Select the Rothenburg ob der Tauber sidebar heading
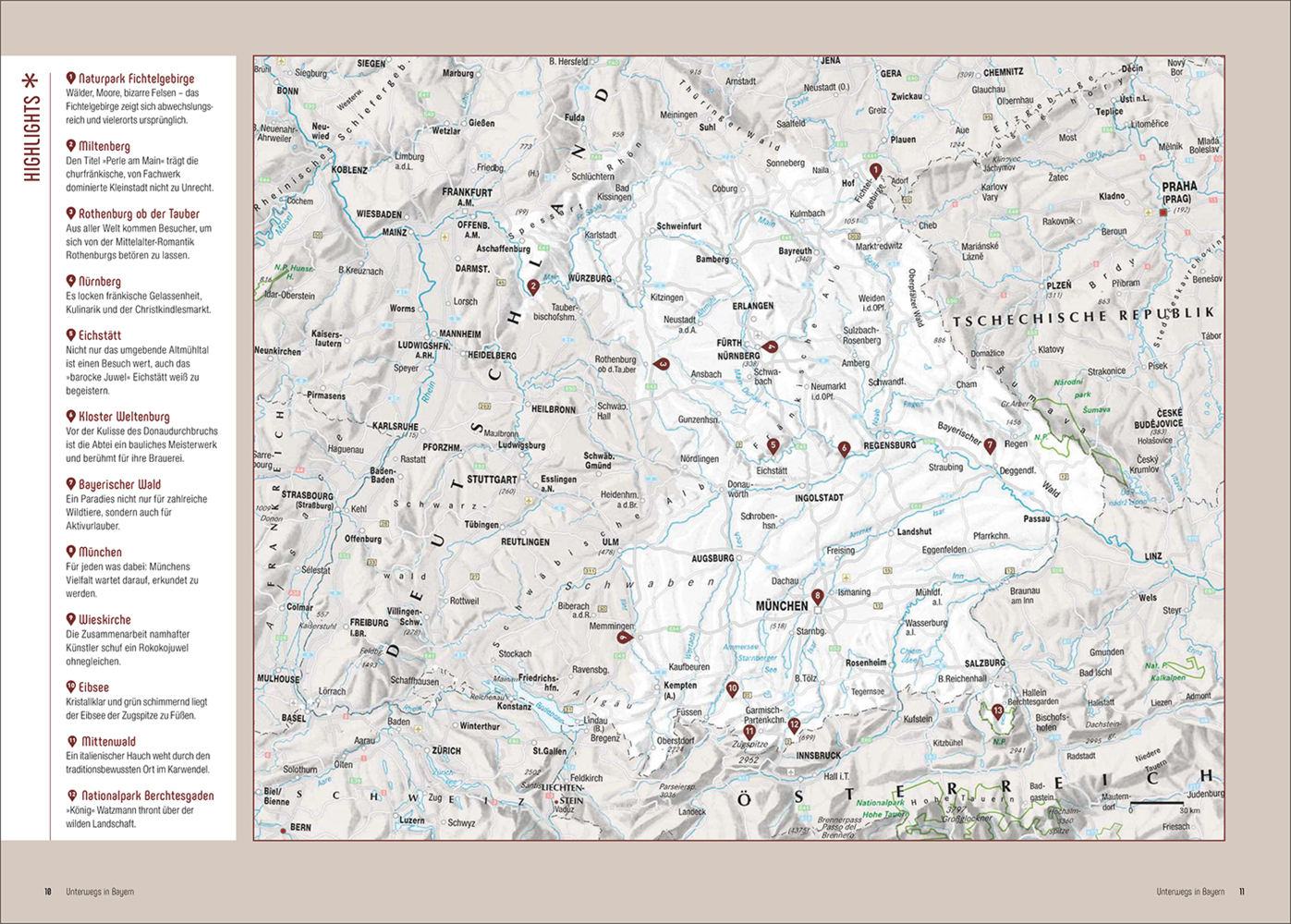Image resolution: width=1291 pixels, height=924 pixels. (139, 213)
